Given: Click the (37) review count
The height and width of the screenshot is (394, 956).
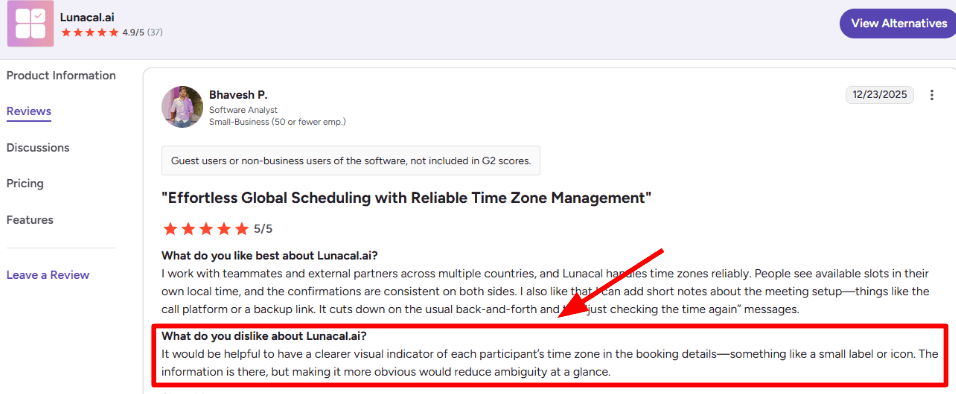Looking at the screenshot, I should point(154,32).
